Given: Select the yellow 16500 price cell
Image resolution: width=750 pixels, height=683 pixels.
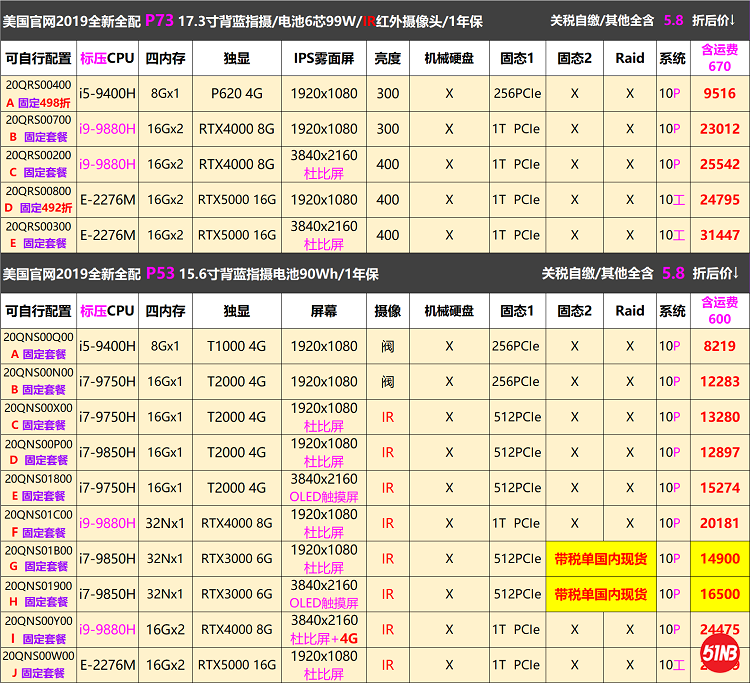Looking at the screenshot, I should pyautogui.click(x=719, y=594).
